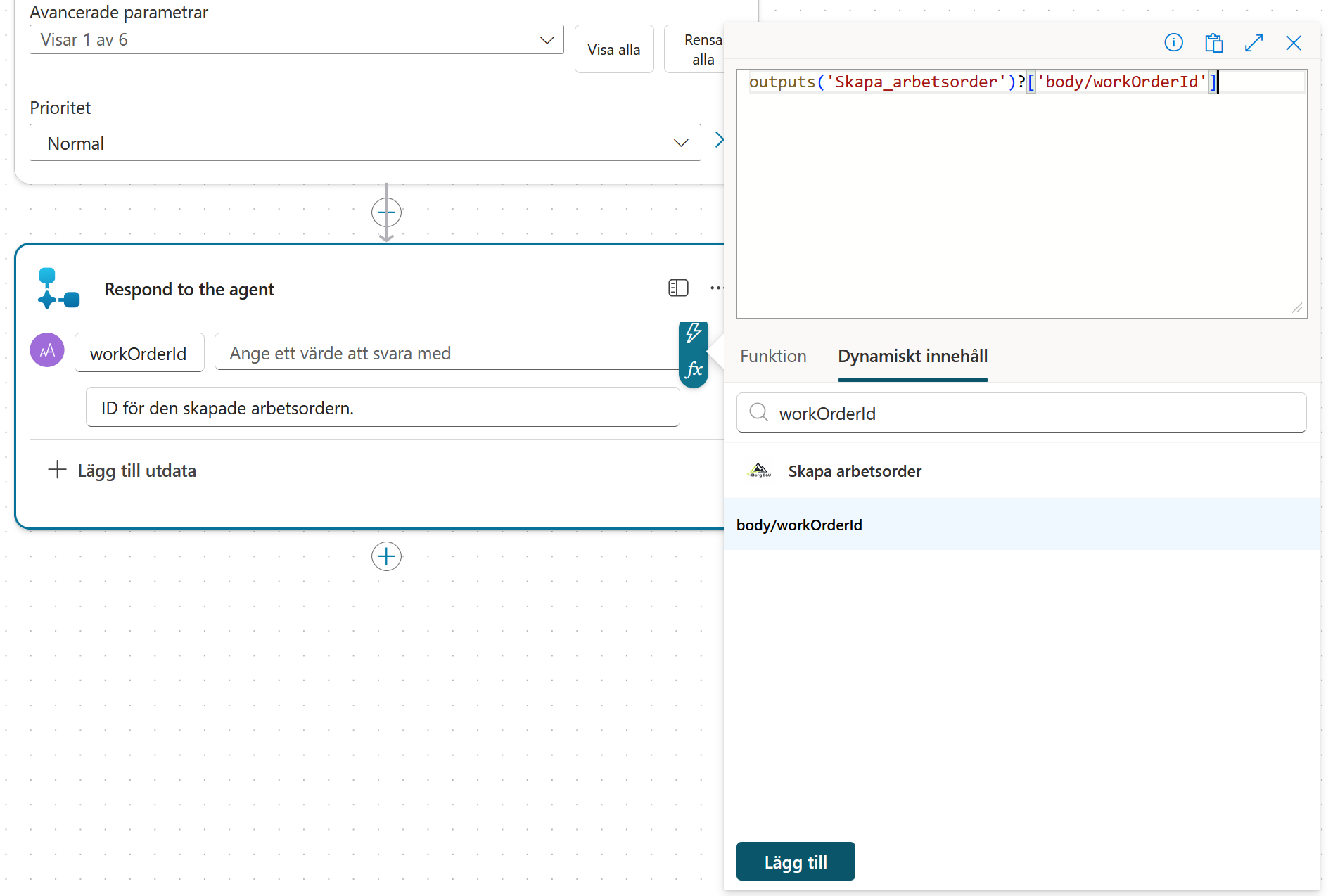The image size is (1333, 896).
Task: Click the AA text type icon
Action: click(47, 350)
